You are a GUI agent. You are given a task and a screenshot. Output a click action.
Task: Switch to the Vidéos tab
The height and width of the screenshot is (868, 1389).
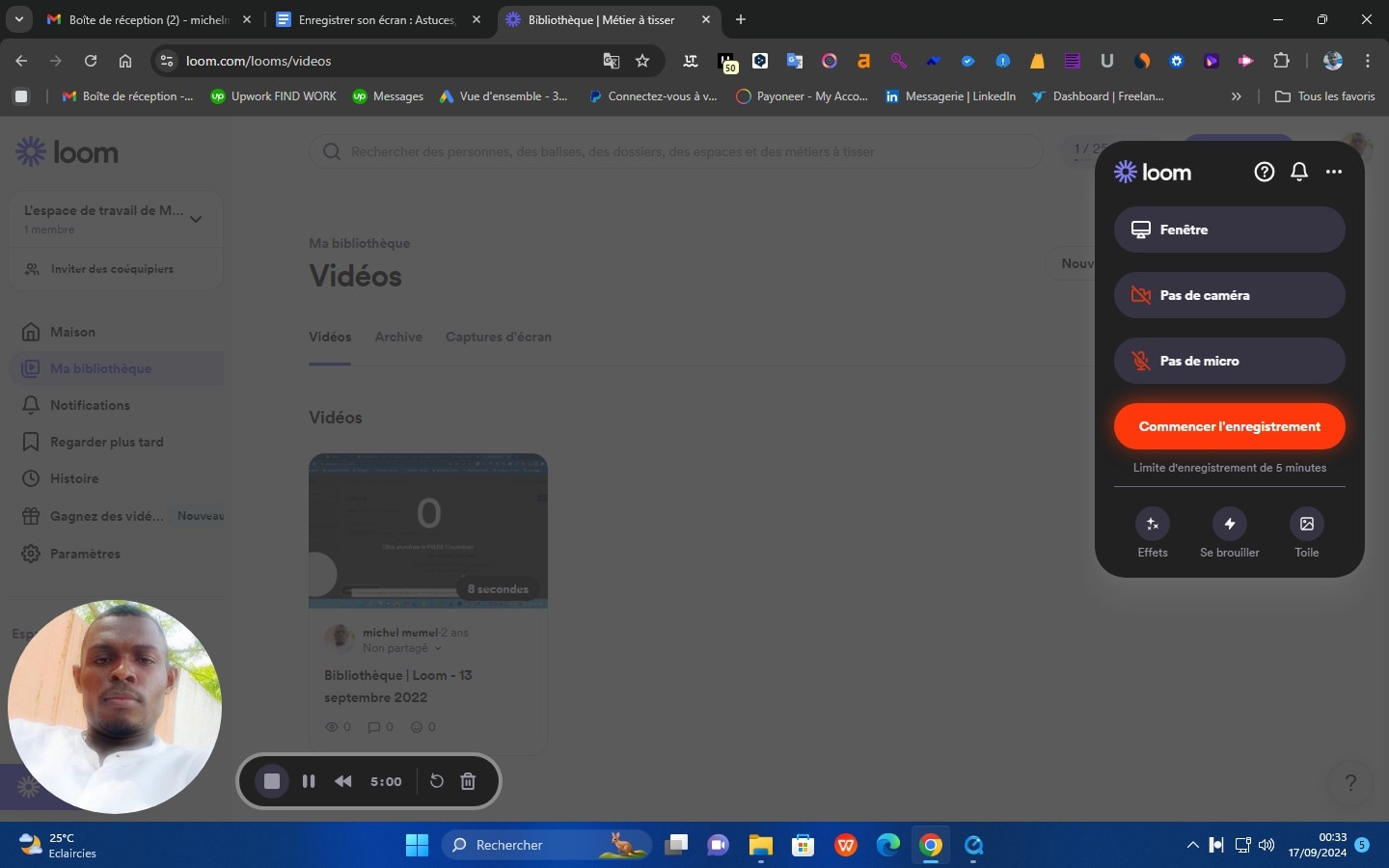click(330, 337)
